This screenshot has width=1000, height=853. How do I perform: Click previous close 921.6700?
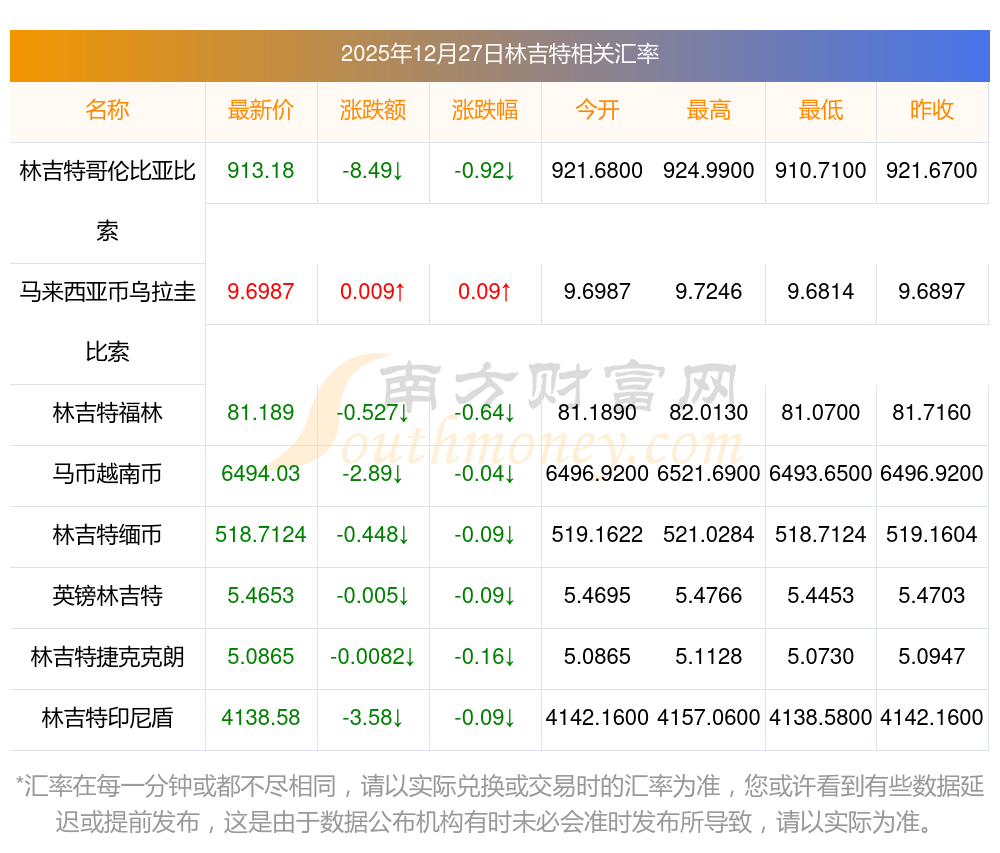[x=932, y=170]
